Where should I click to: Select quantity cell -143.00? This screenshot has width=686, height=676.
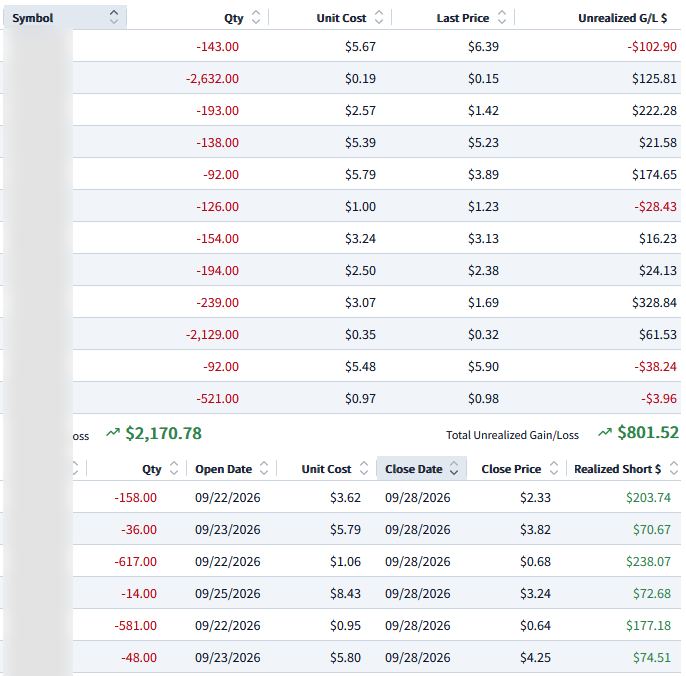217,46
